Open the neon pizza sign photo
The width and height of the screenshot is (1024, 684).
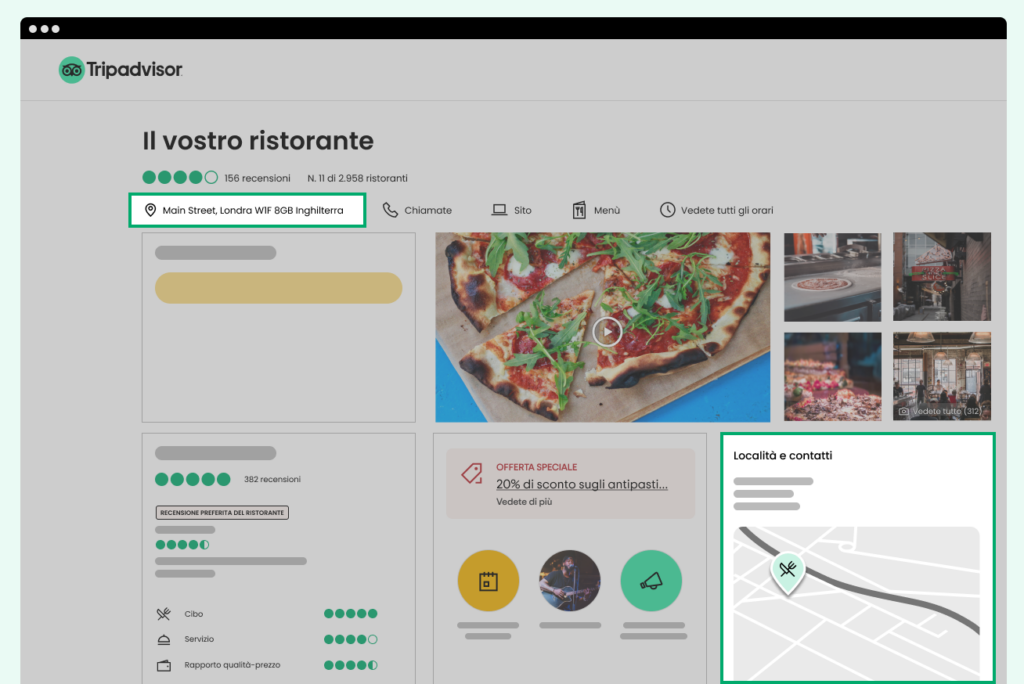click(x=942, y=277)
